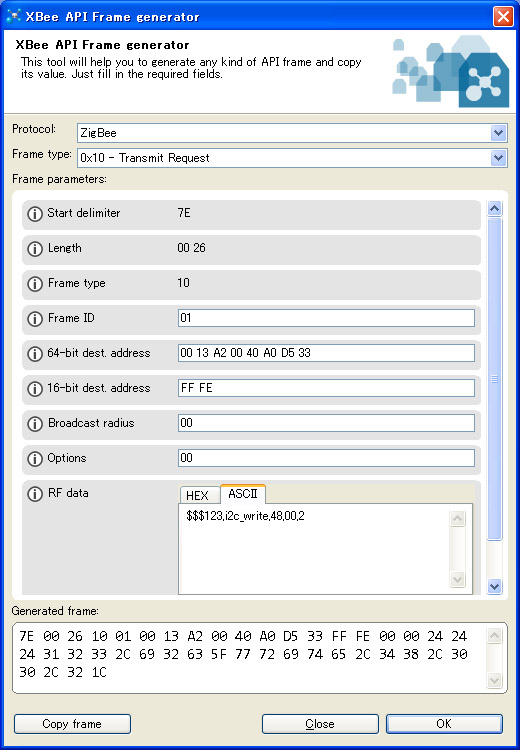Click the Copy frame button
The image size is (520, 750).
pos(72,724)
